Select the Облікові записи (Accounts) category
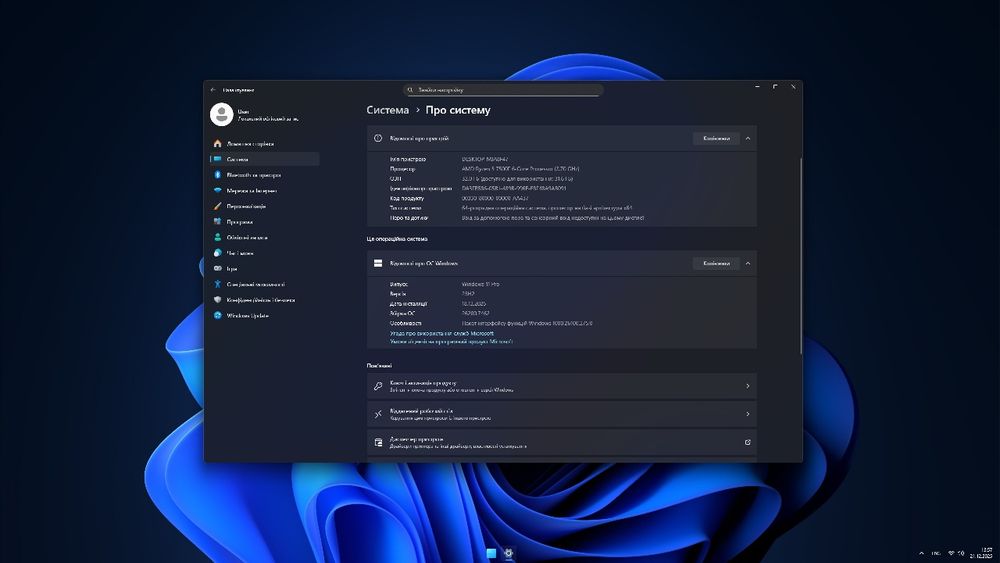The width and height of the screenshot is (1000, 563). click(265, 237)
